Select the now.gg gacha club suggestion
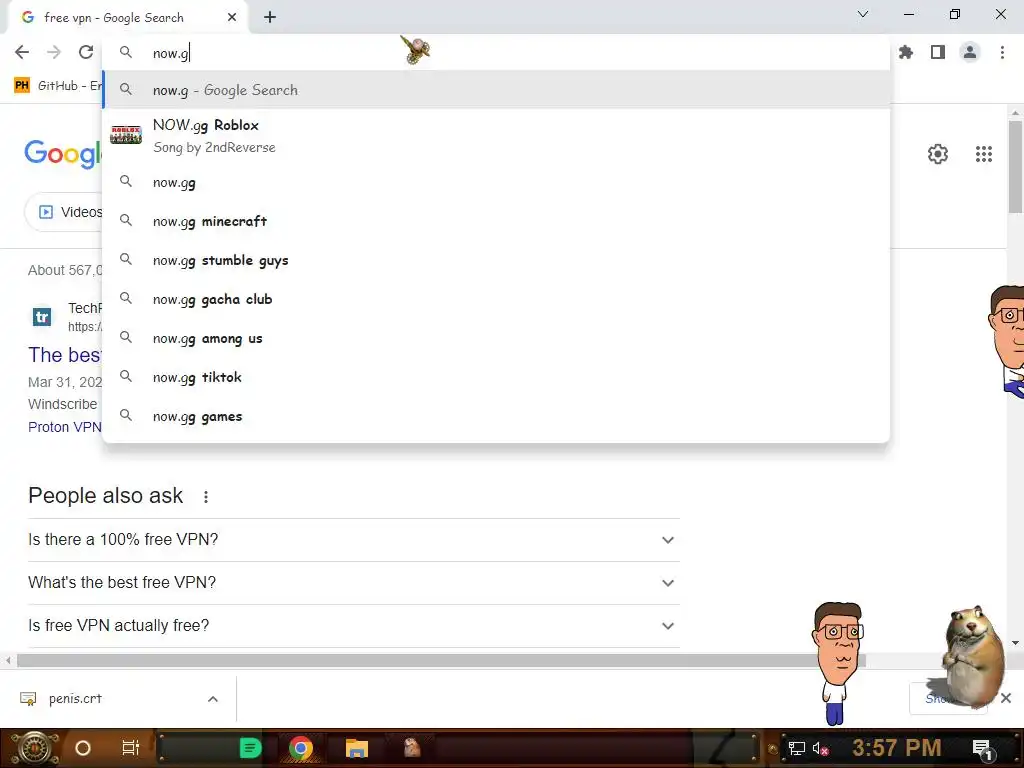This screenshot has height=768, width=1024. tap(496, 299)
